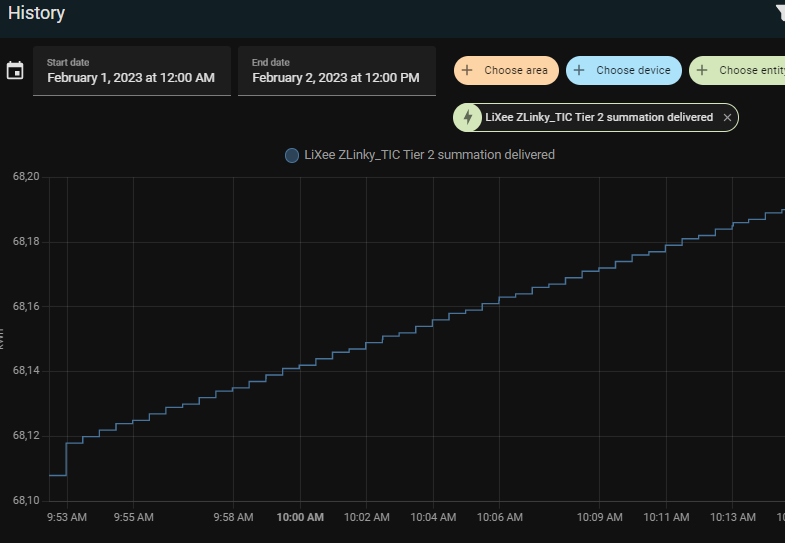Click the plus icon on Choose entity
The image size is (785, 543).
tap(702, 71)
